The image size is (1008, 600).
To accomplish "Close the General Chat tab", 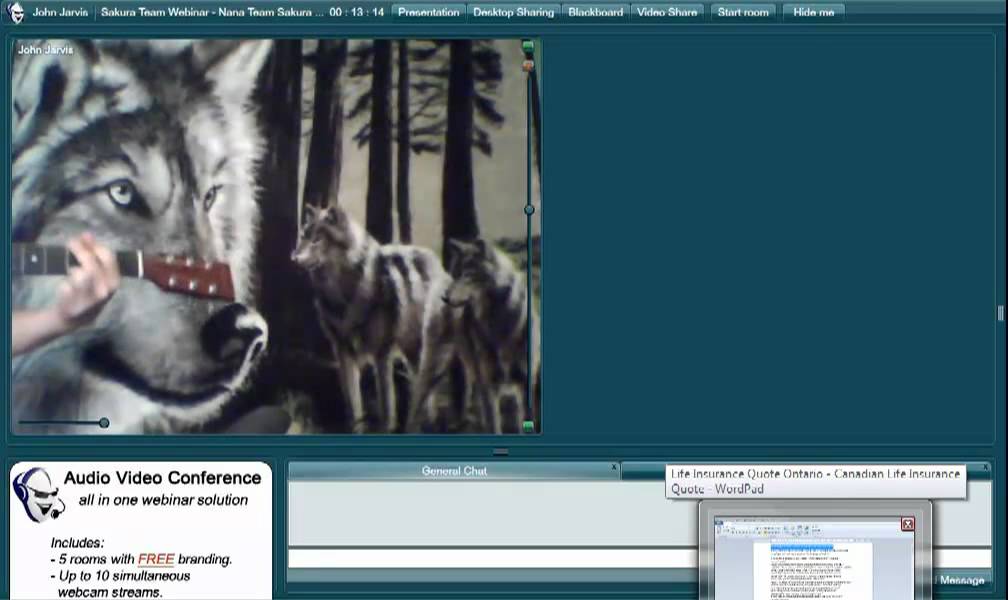I will (x=614, y=468).
